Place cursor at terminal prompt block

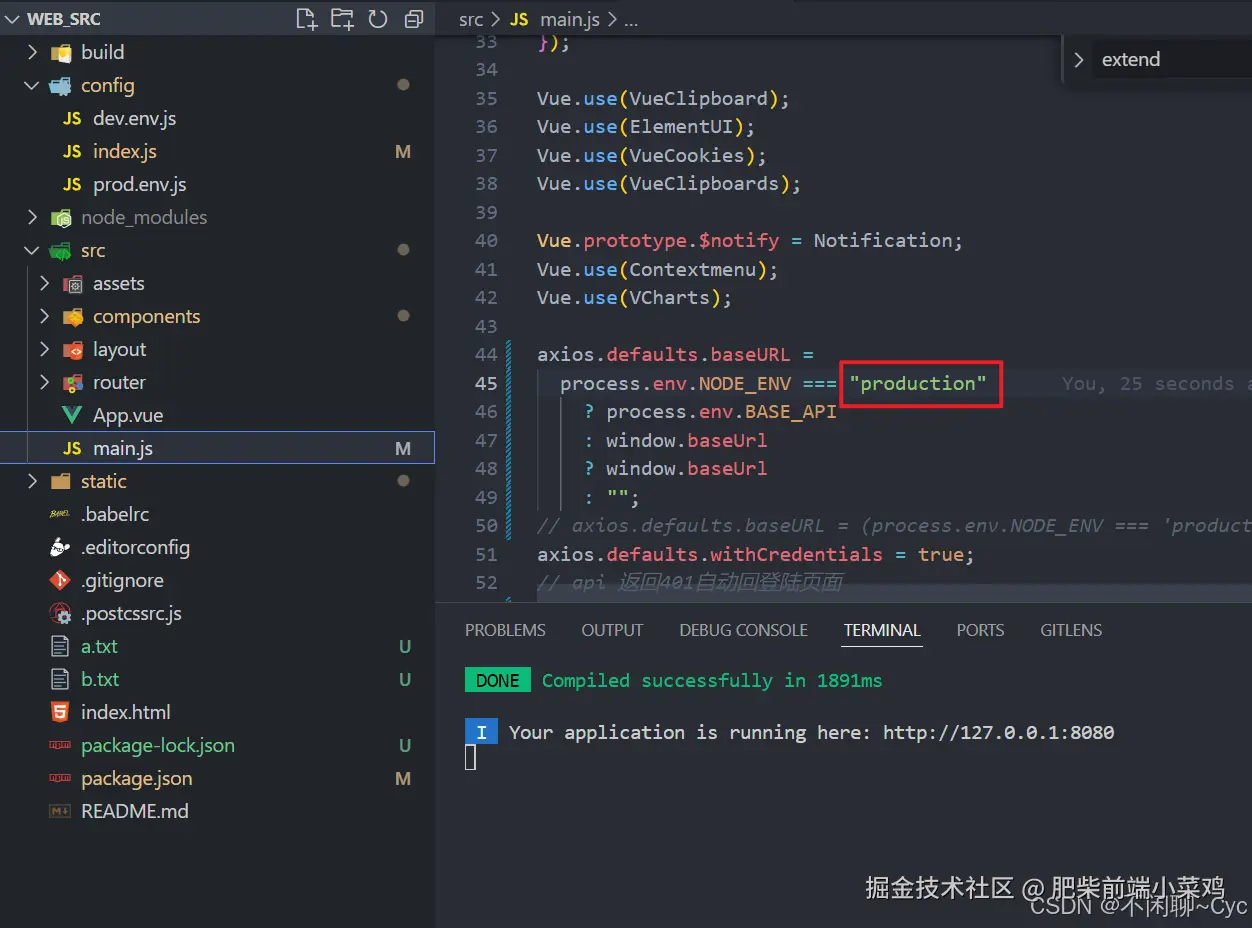[x=471, y=758]
